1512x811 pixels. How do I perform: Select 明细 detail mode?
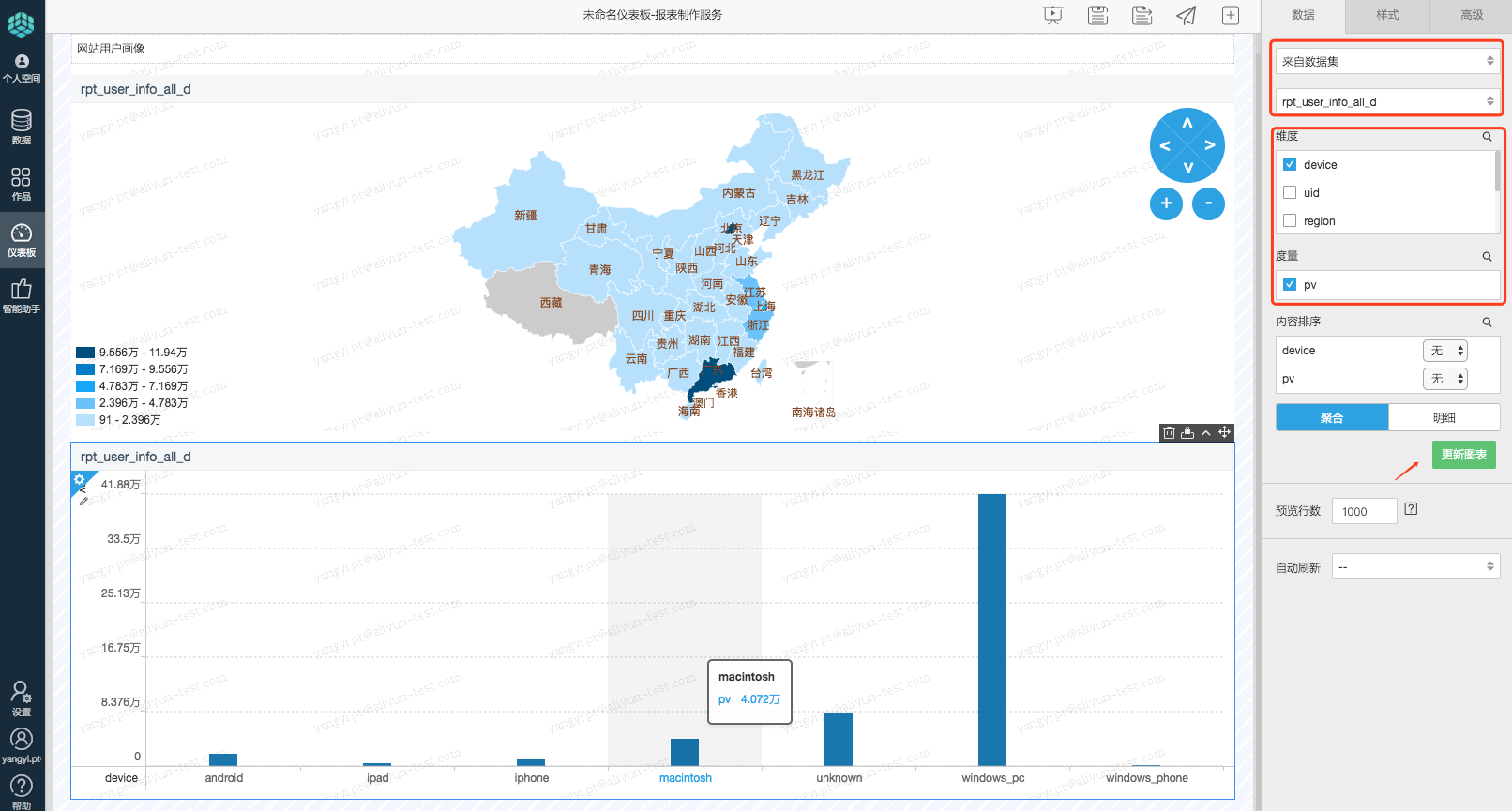click(x=1444, y=417)
